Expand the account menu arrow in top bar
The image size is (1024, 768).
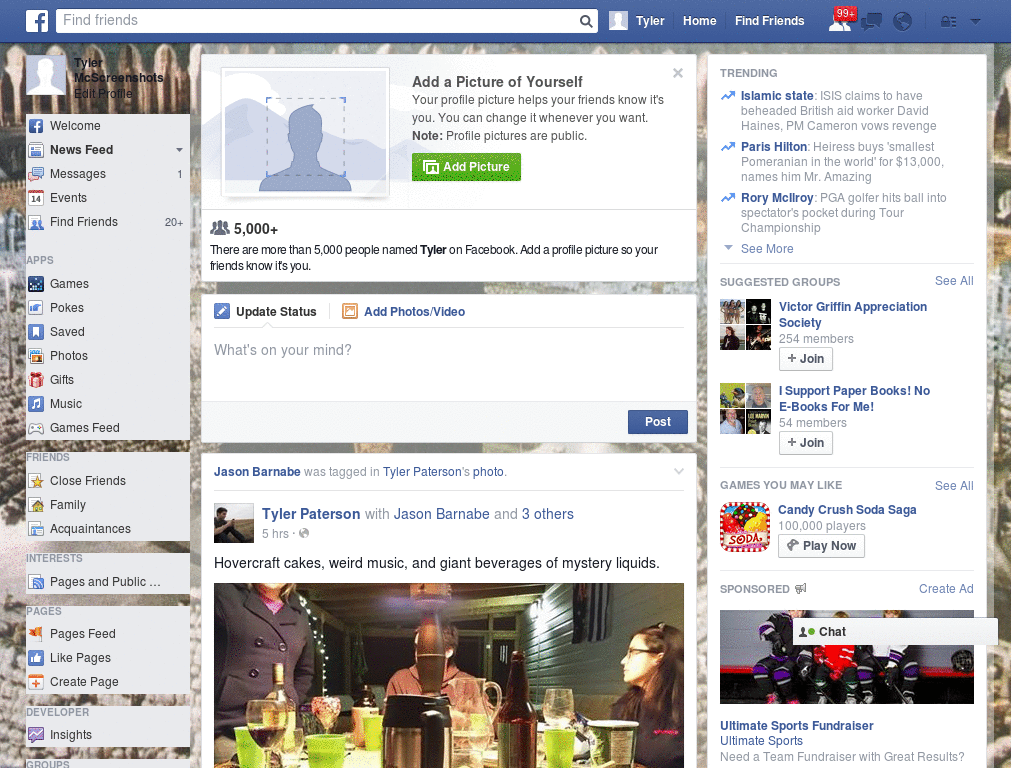coord(976,22)
